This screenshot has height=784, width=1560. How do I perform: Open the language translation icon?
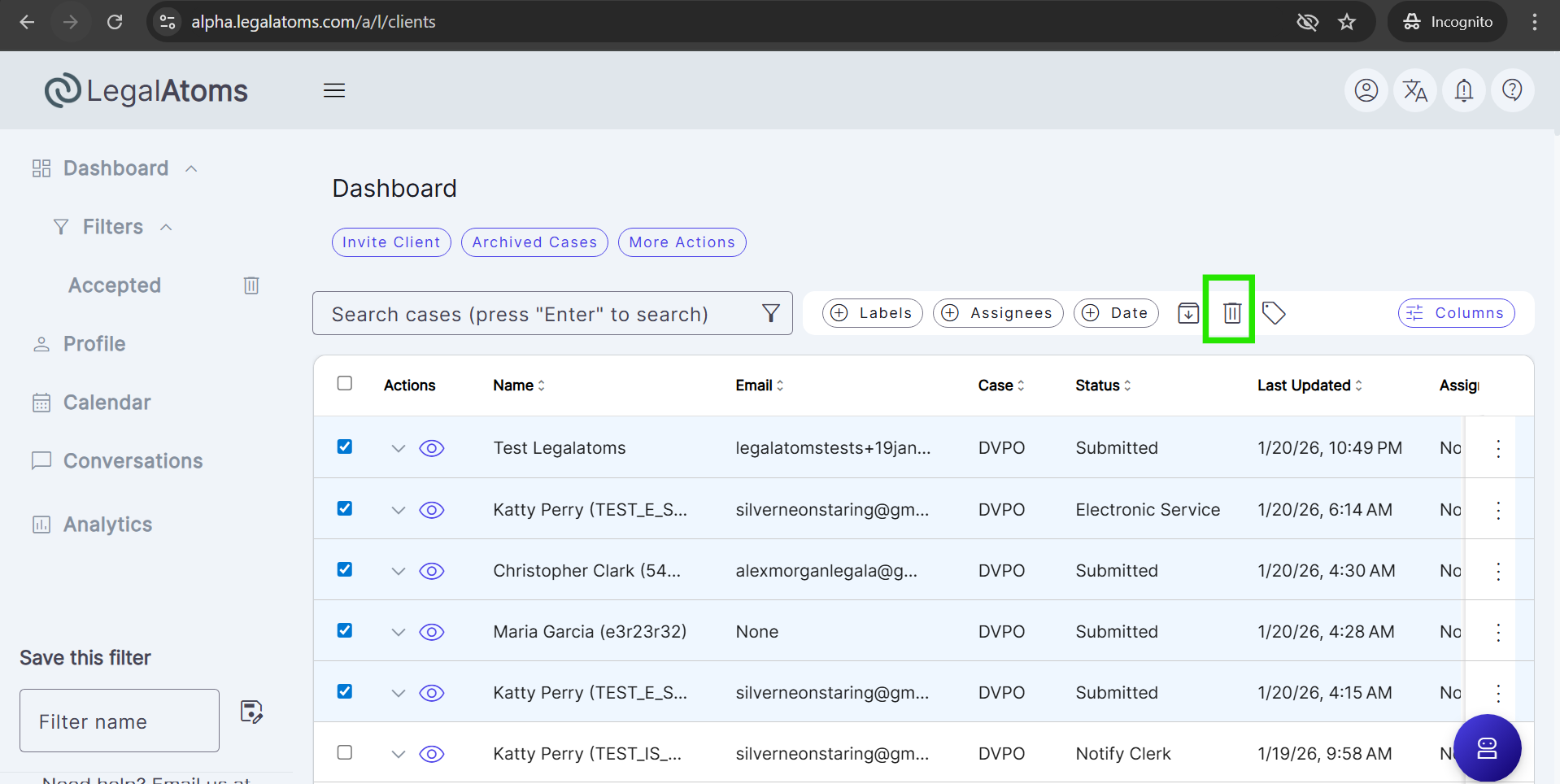(x=1414, y=90)
